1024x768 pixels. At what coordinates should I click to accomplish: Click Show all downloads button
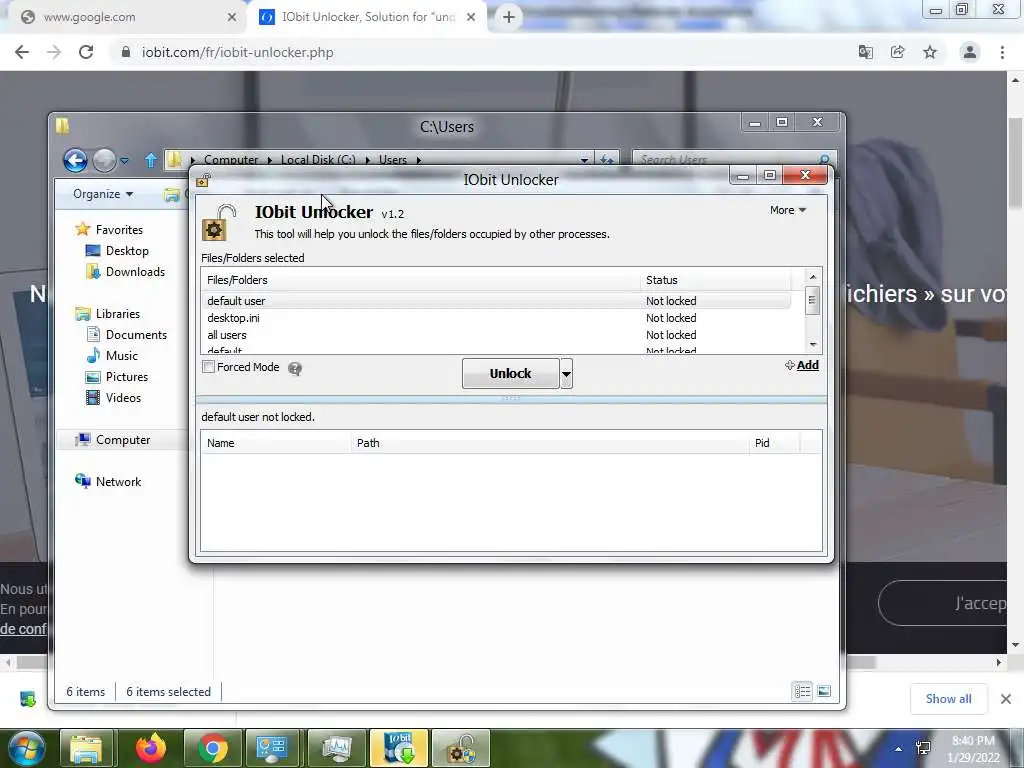tap(948, 699)
